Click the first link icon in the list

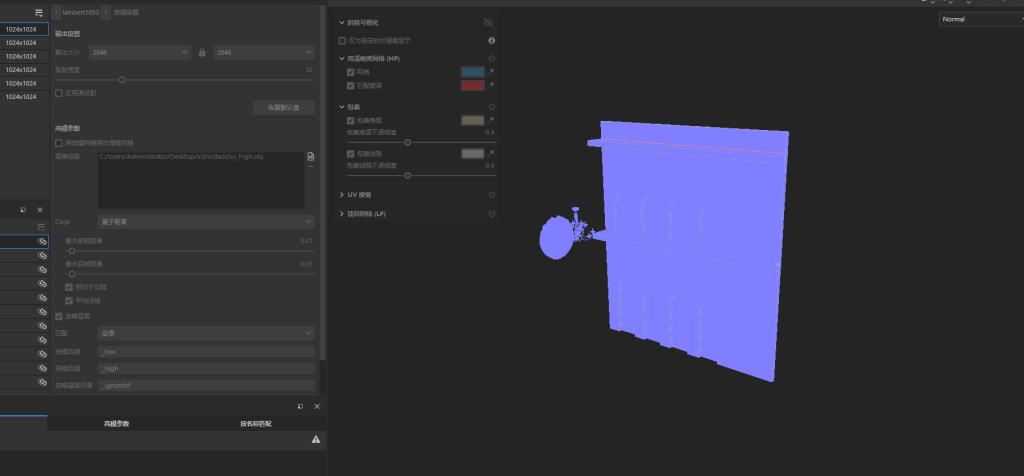(x=42, y=242)
